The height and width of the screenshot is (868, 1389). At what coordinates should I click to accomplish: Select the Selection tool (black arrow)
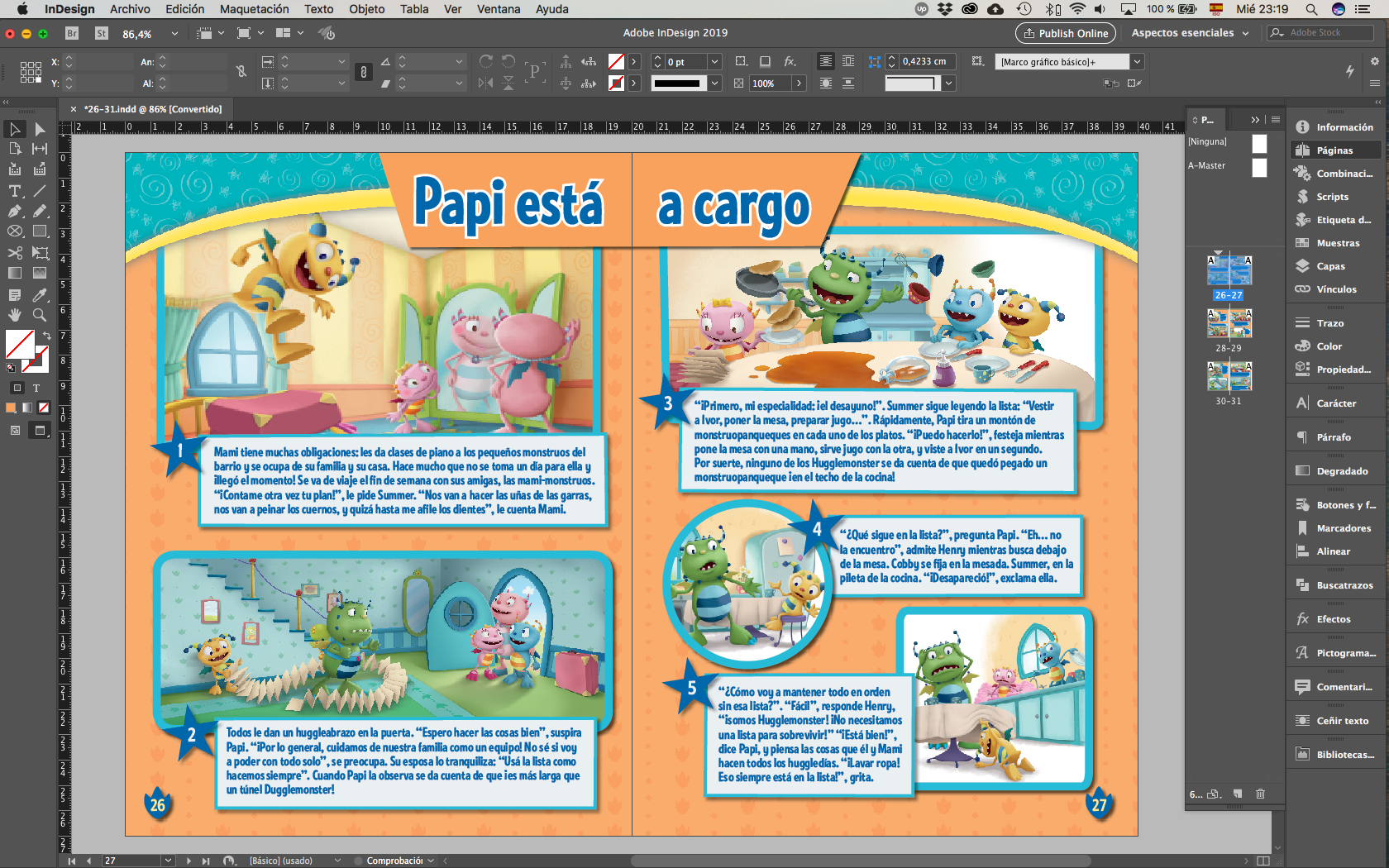(15, 129)
